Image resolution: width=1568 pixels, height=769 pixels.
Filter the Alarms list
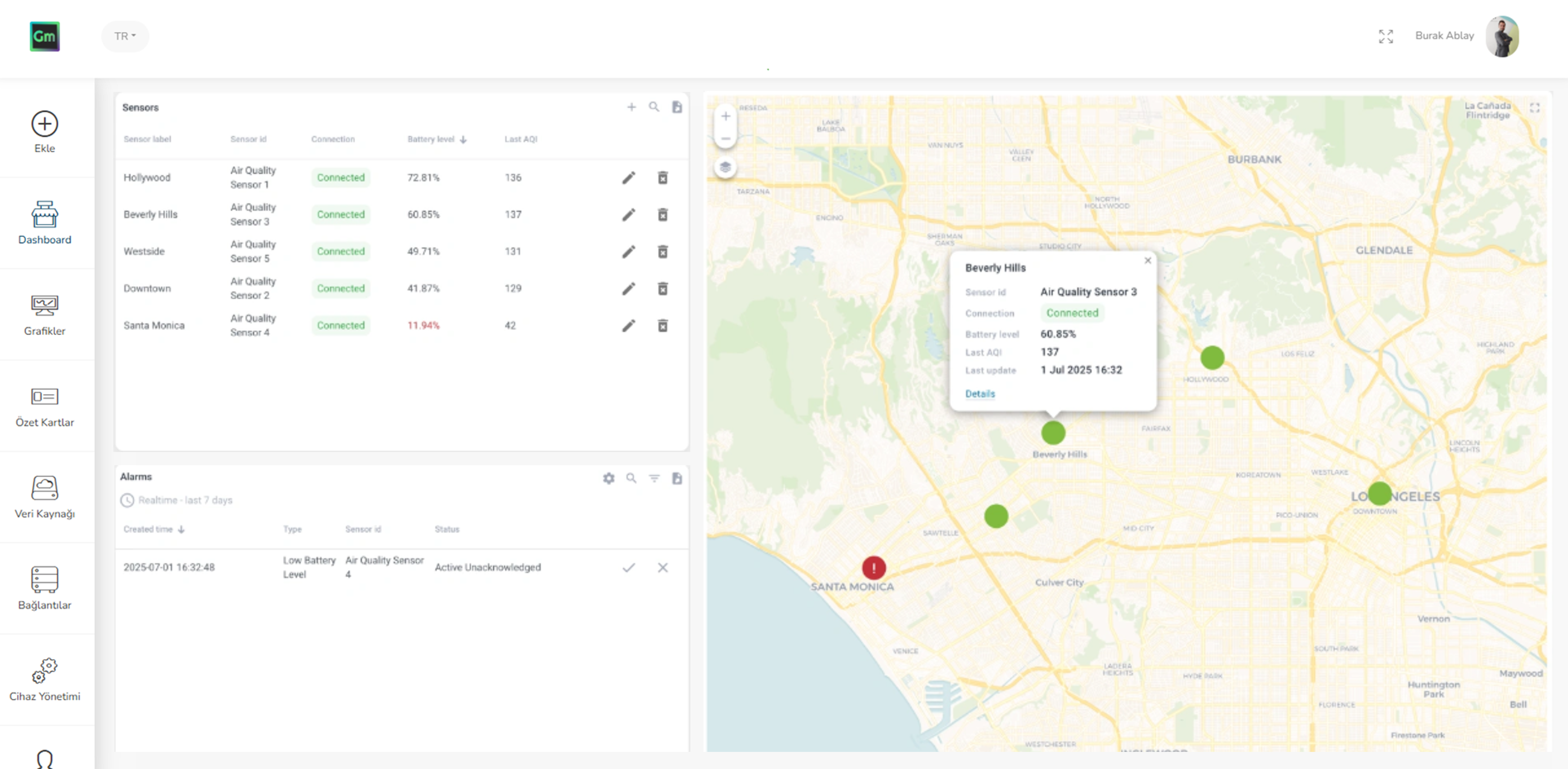click(x=654, y=478)
